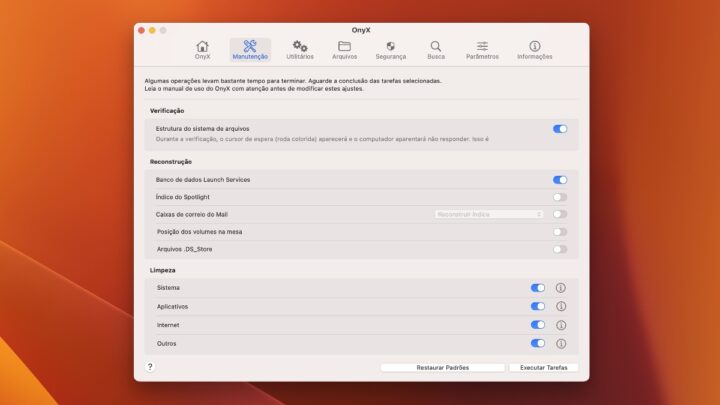Minimize the OnyX window
The height and width of the screenshot is (405, 720).
point(152,30)
